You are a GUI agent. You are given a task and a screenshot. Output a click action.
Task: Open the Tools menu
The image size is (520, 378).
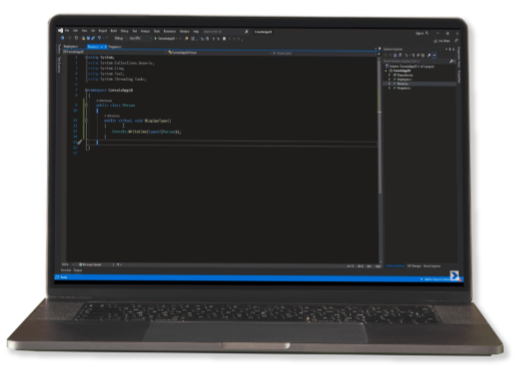157,31
